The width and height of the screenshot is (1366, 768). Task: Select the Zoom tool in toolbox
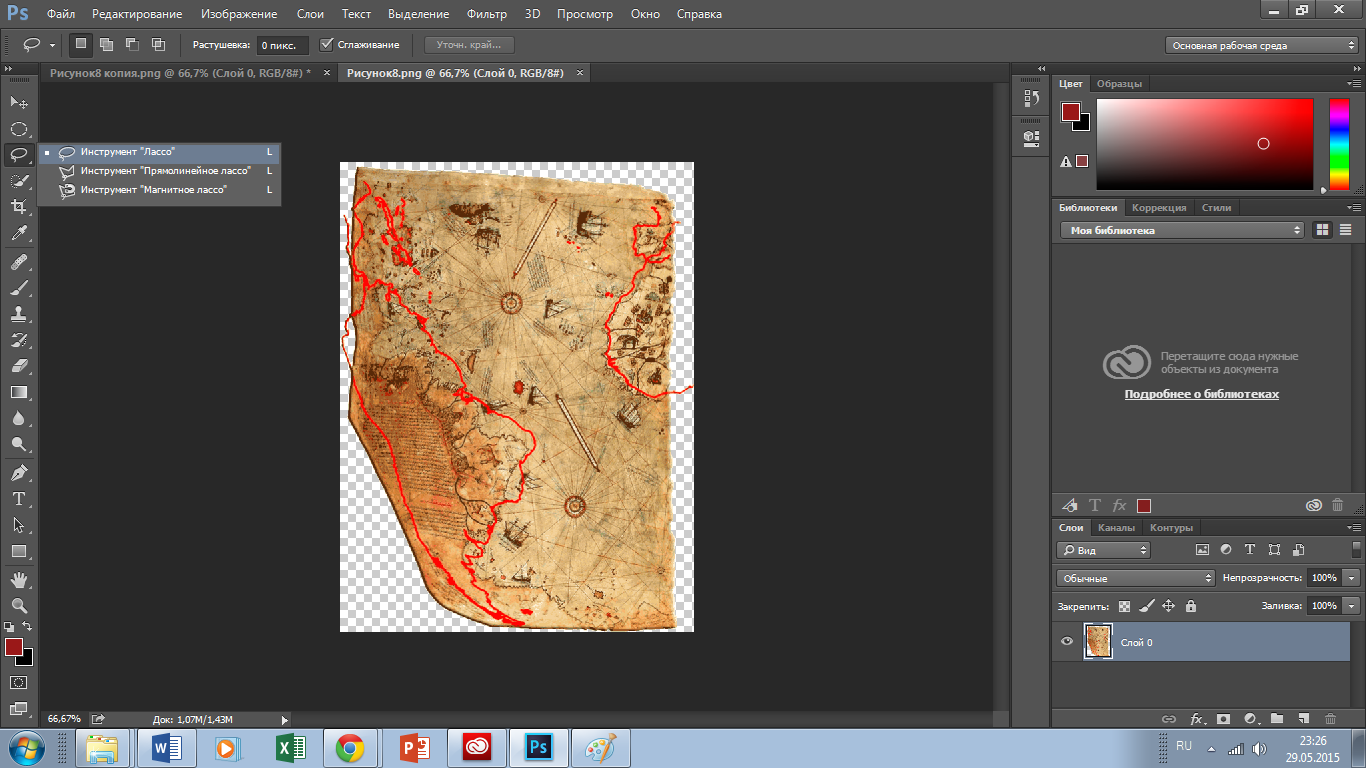[x=19, y=605]
